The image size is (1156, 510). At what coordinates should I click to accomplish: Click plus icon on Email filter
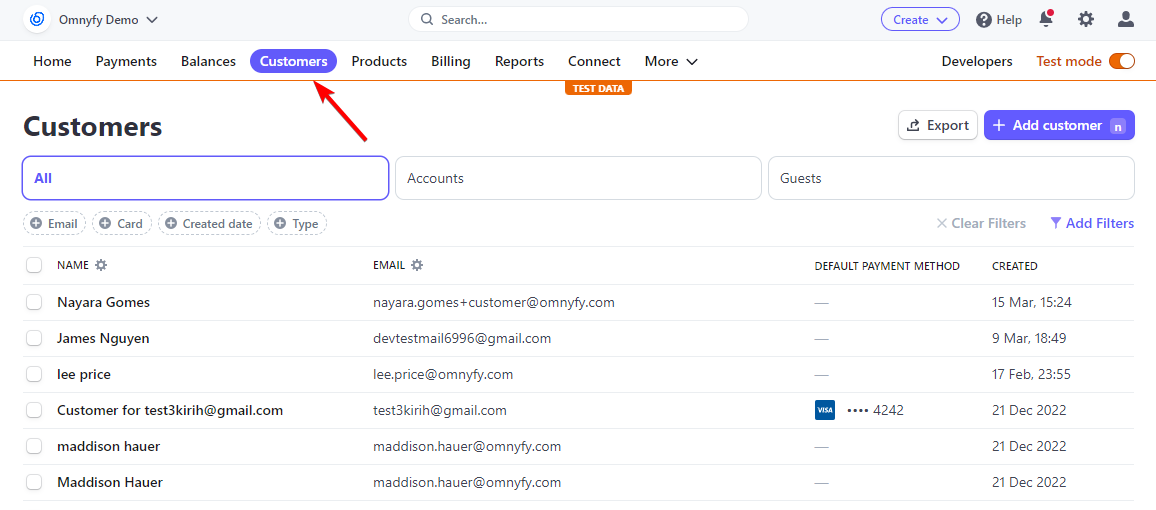tap(36, 223)
